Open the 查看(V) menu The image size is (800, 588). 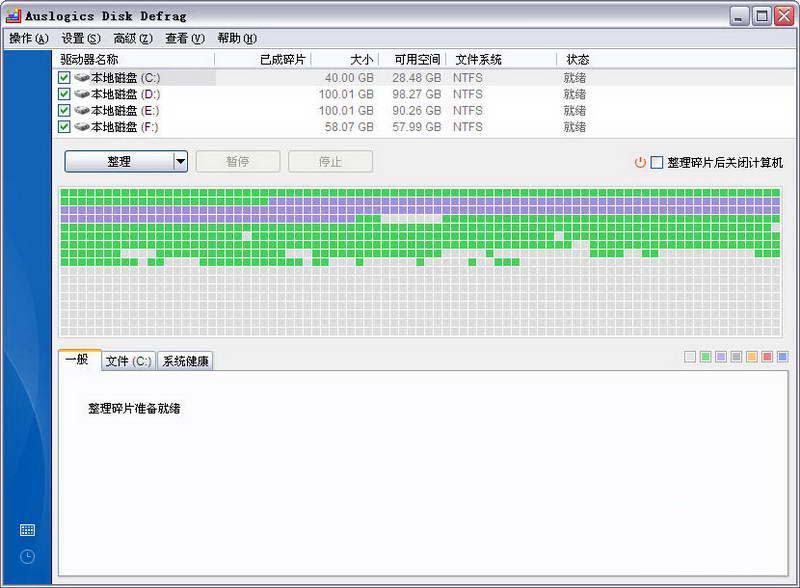point(184,39)
